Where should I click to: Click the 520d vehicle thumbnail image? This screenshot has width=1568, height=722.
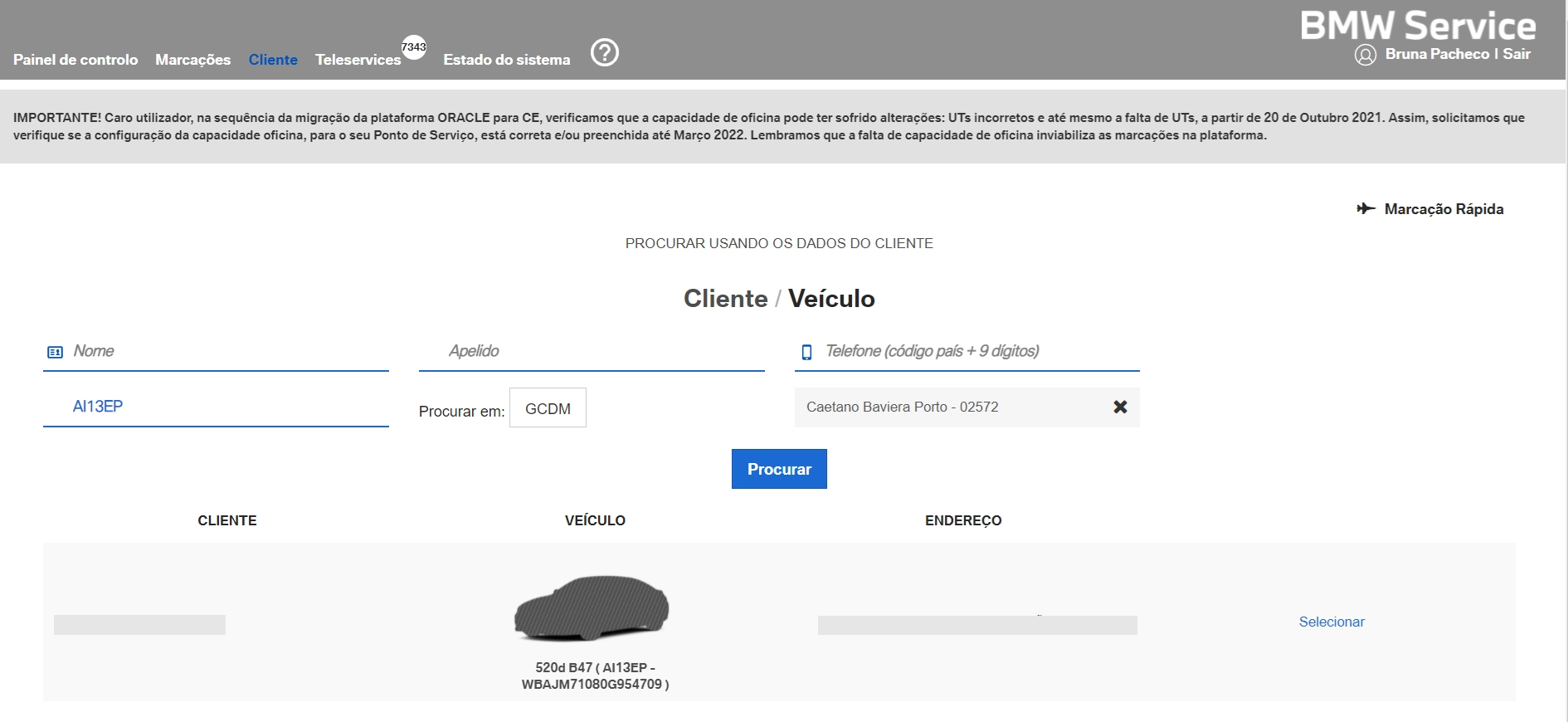coord(592,607)
